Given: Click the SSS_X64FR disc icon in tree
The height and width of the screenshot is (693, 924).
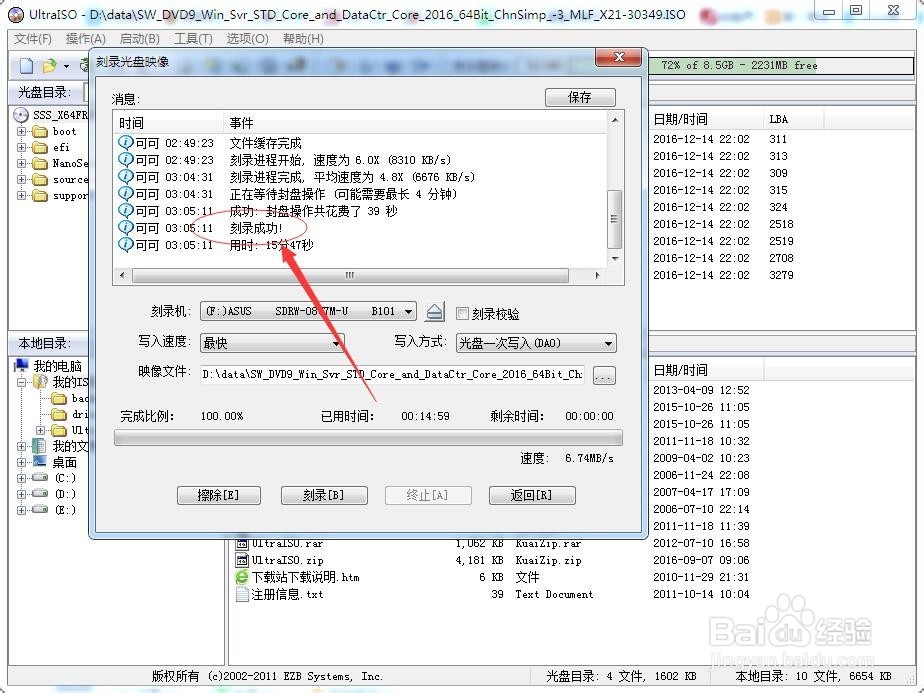Looking at the screenshot, I should click(x=21, y=115).
